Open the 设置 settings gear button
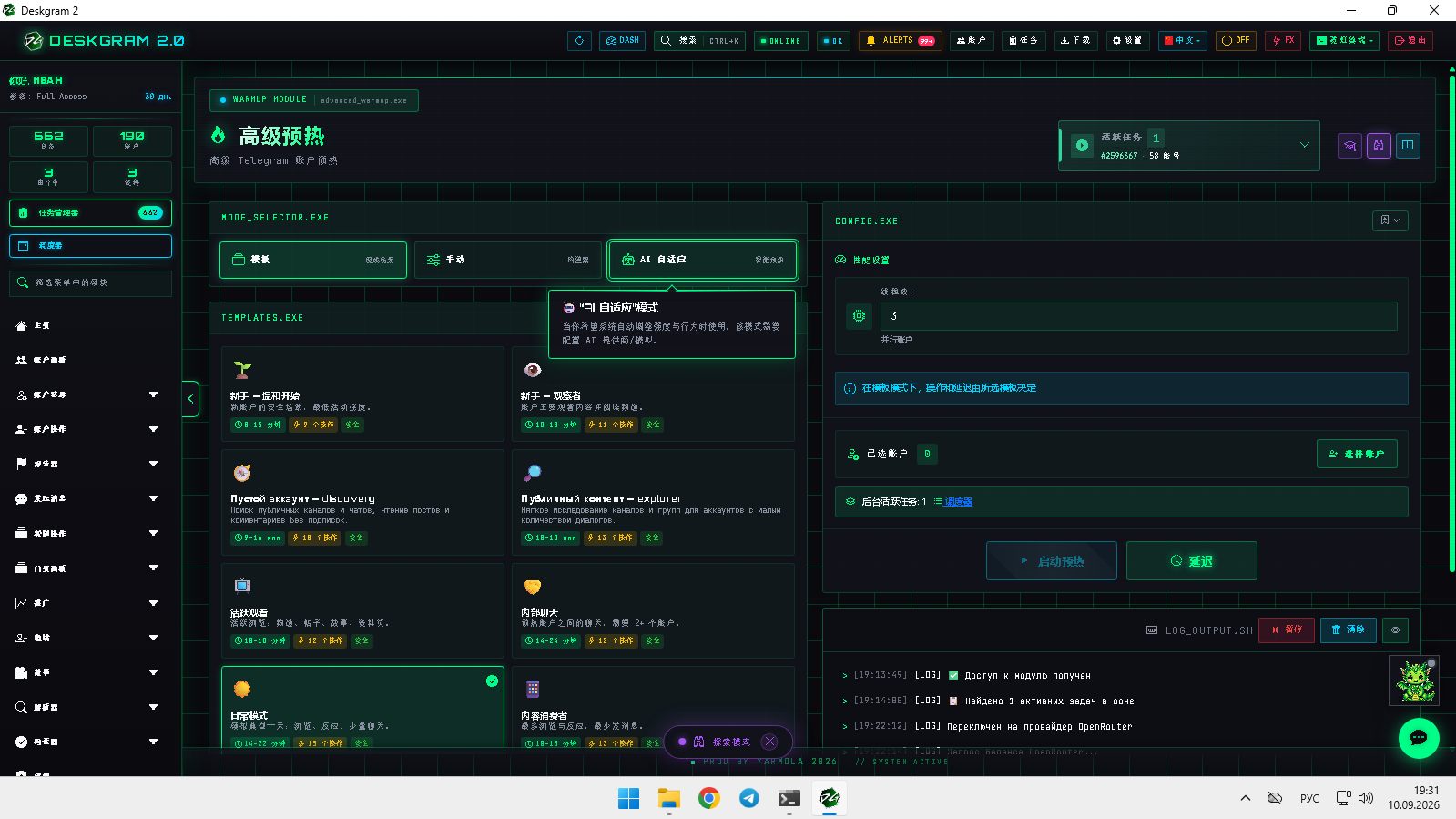The width and height of the screenshot is (1456, 819). click(1127, 40)
